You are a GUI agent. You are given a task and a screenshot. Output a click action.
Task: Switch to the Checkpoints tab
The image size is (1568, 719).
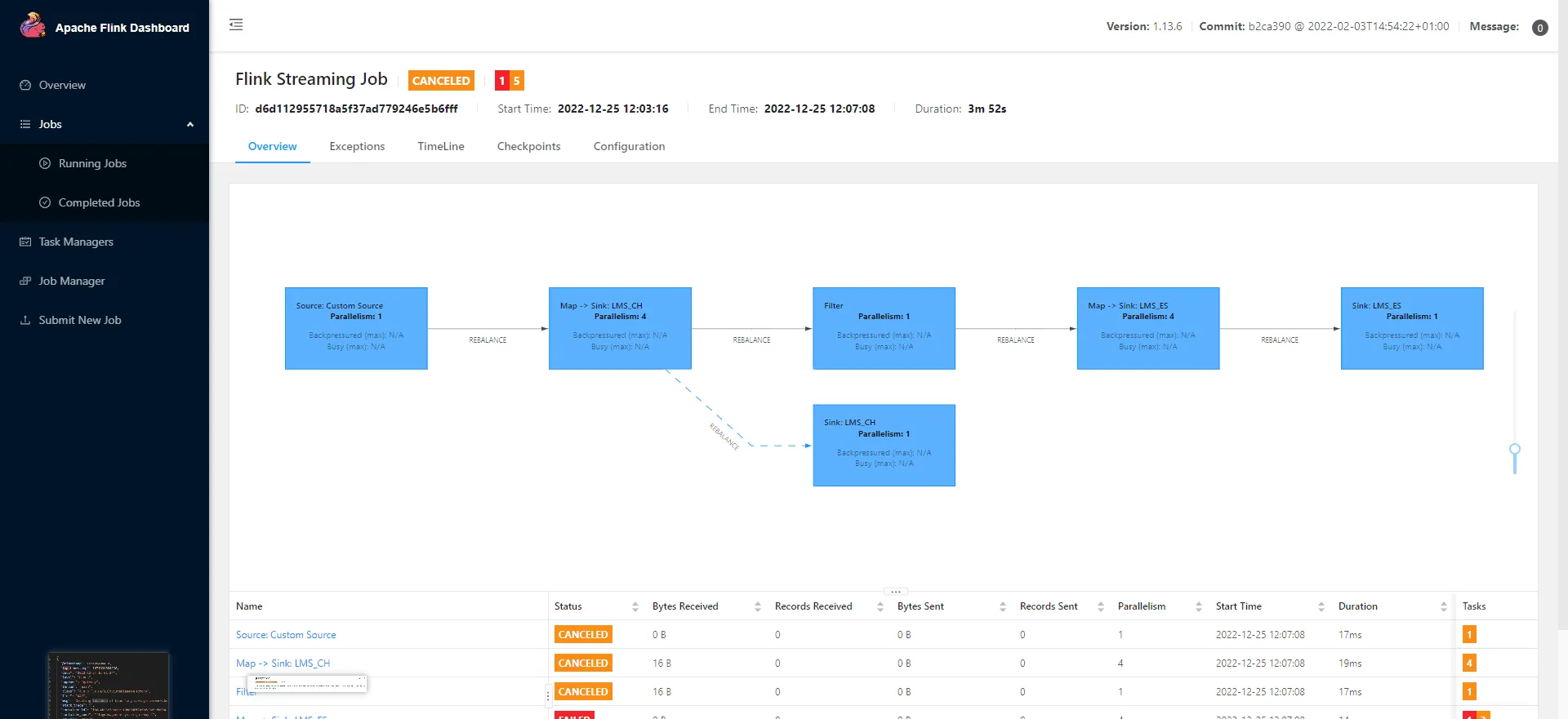coord(528,146)
